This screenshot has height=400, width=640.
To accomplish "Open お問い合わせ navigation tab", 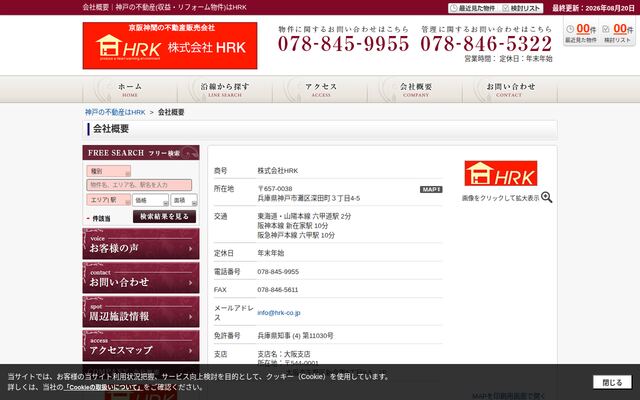I will 510,89.
